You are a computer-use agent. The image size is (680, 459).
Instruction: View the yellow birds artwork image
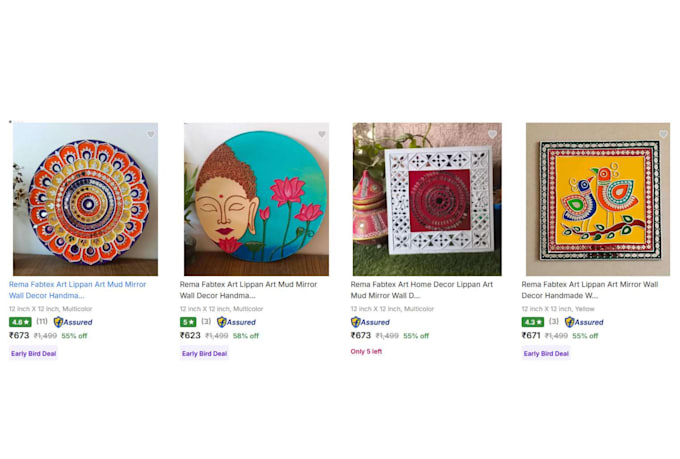[598, 199]
